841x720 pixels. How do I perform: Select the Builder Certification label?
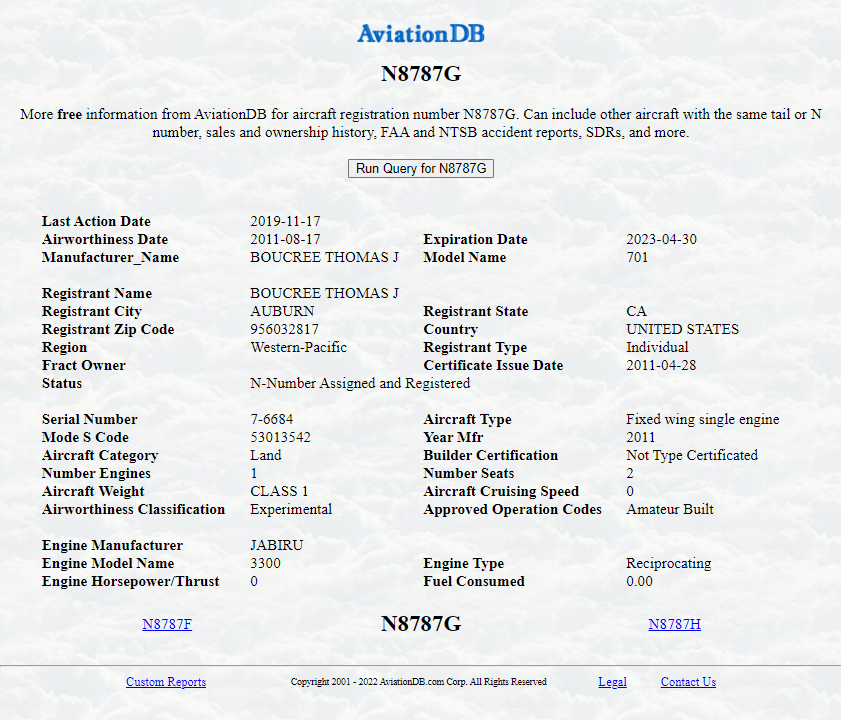tap(491, 455)
